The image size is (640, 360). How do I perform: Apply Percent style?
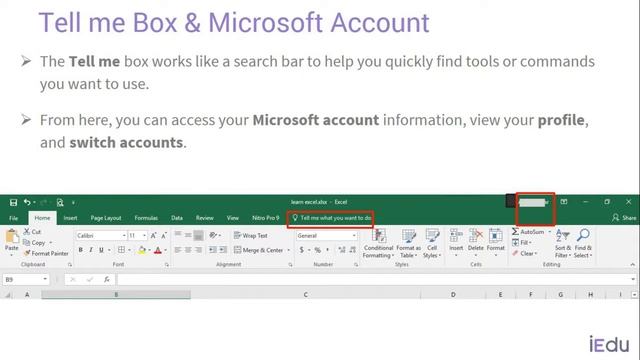[x=318, y=250]
